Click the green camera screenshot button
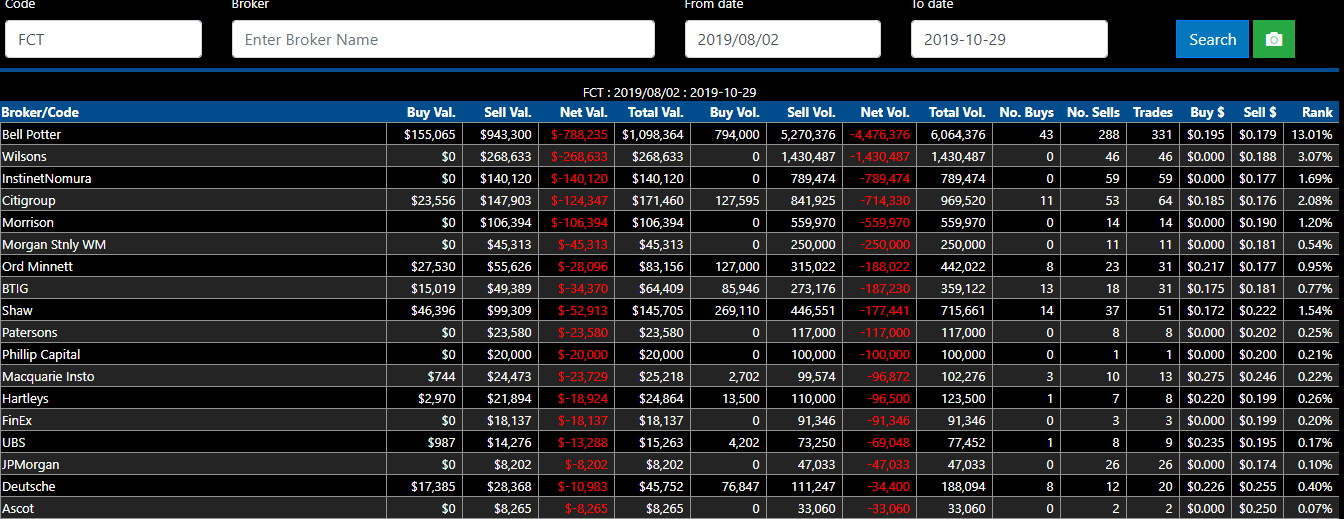The height and width of the screenshot is (519, 1344). coord(1274,39)
